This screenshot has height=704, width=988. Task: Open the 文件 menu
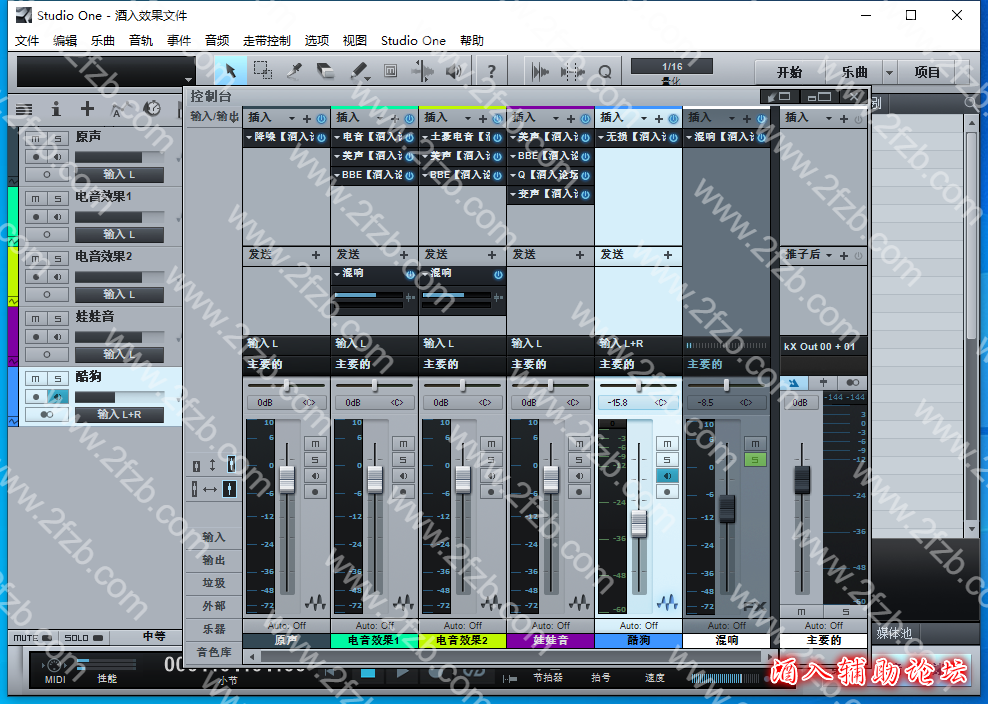coord(26,40)
